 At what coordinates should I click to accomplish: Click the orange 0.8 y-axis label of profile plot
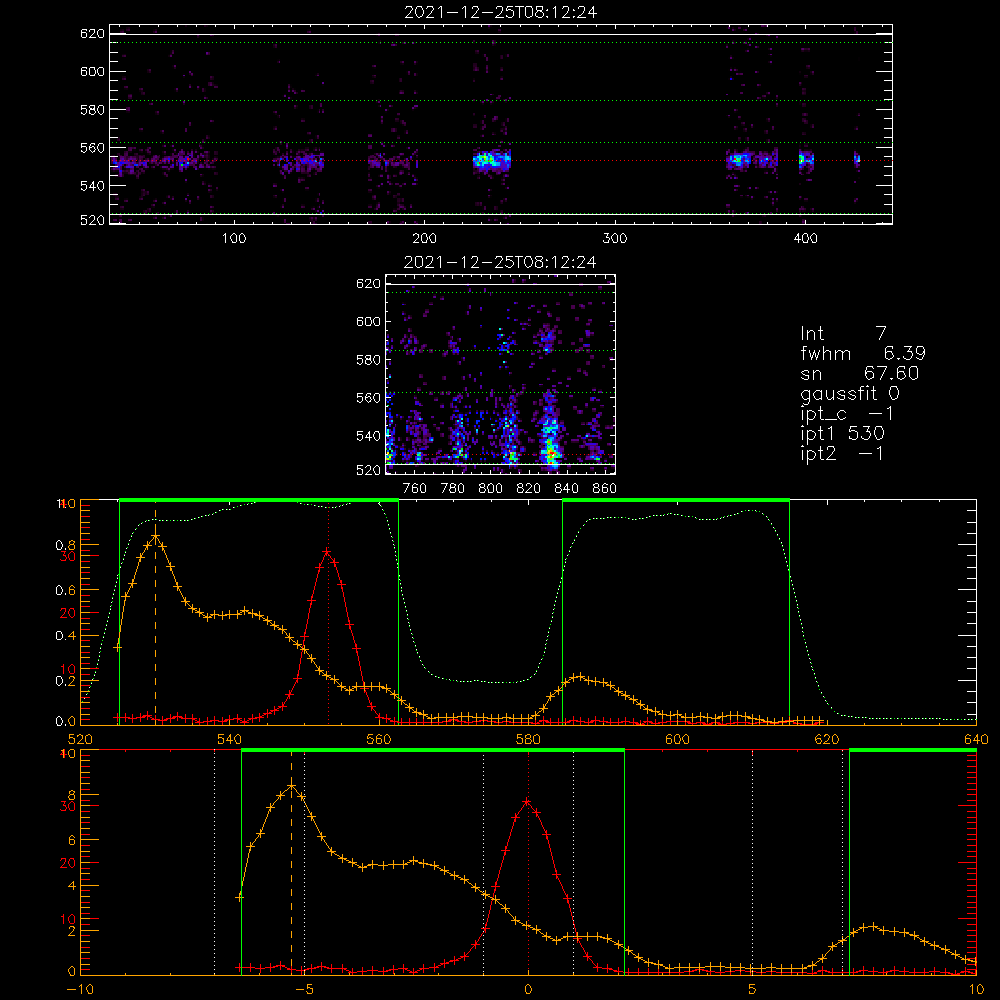[x=66, y=545]
